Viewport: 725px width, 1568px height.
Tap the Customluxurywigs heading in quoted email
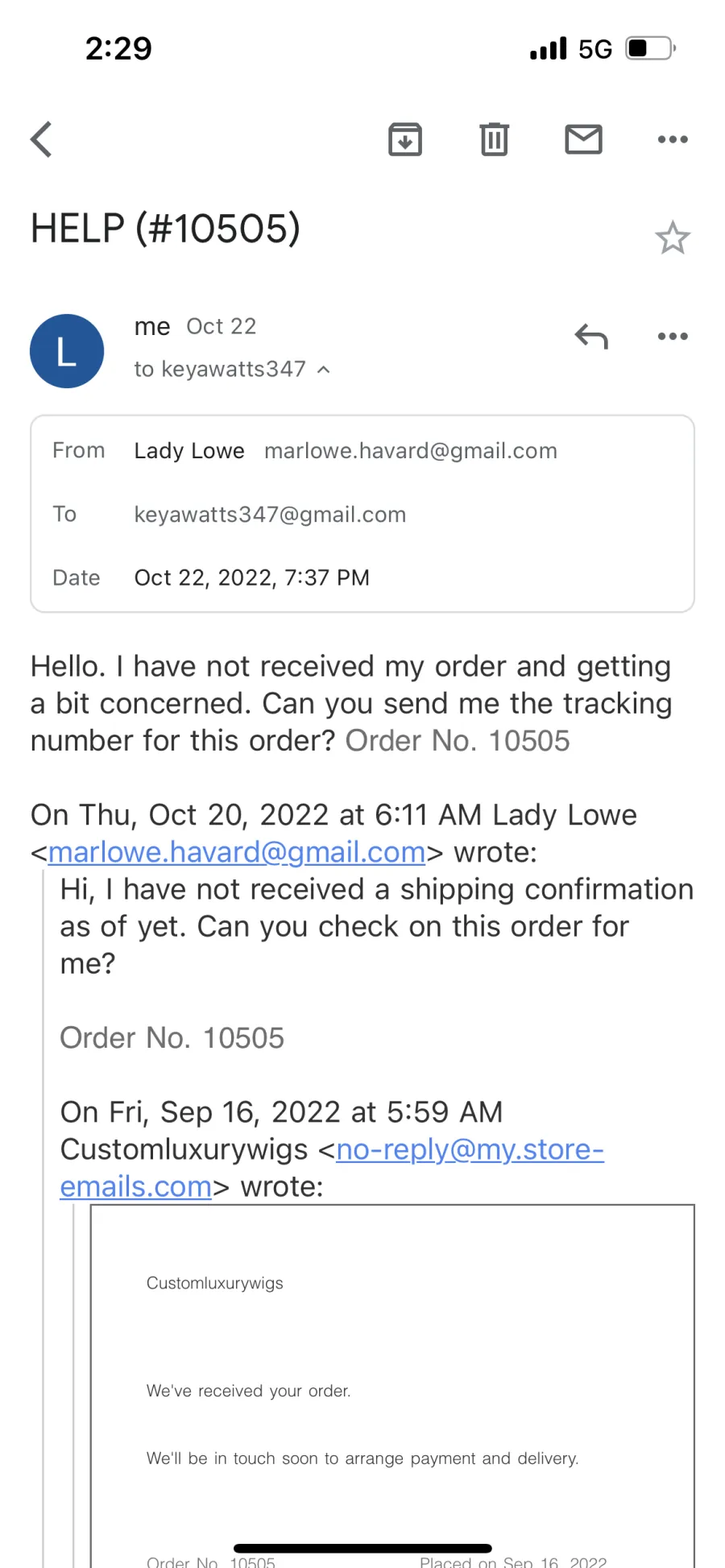click(215, 1283)
